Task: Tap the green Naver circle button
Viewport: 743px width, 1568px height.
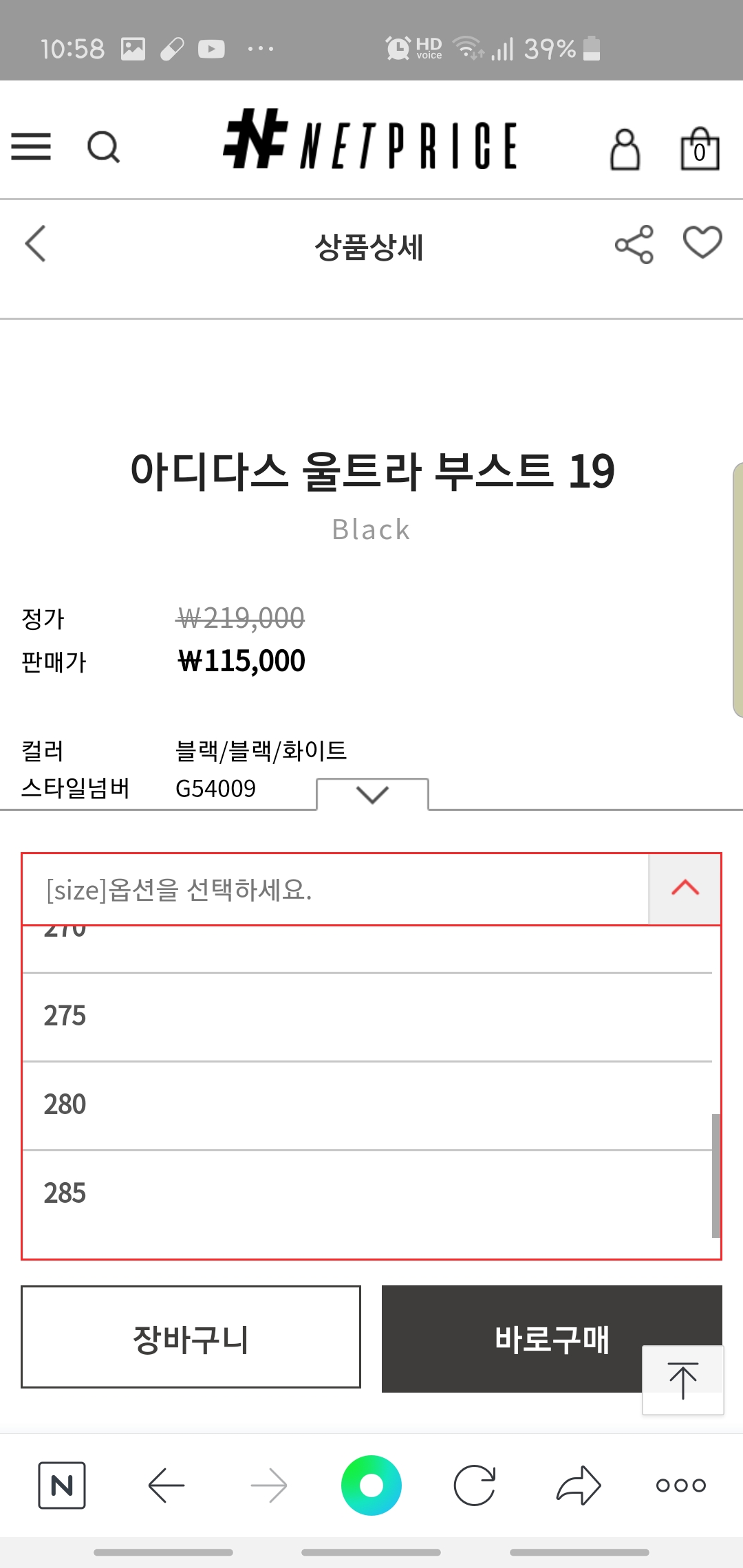Action: 371,1485
